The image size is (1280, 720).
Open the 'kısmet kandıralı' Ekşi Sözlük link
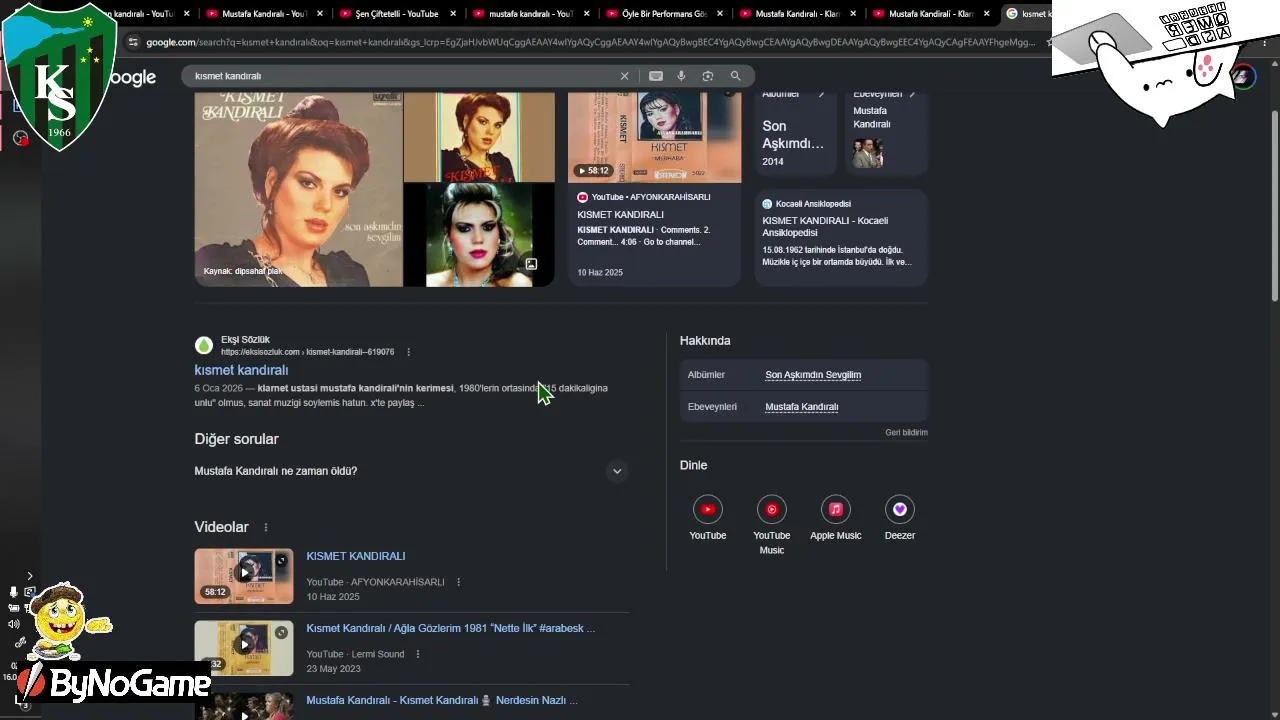[241, 370]
